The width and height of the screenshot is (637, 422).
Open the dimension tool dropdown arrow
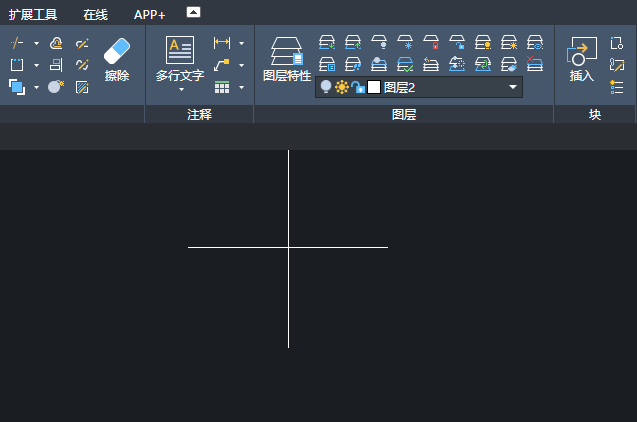point(241,43)
